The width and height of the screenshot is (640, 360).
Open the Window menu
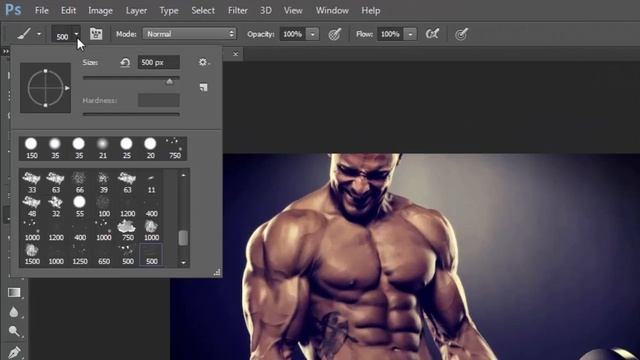point(332,11)
